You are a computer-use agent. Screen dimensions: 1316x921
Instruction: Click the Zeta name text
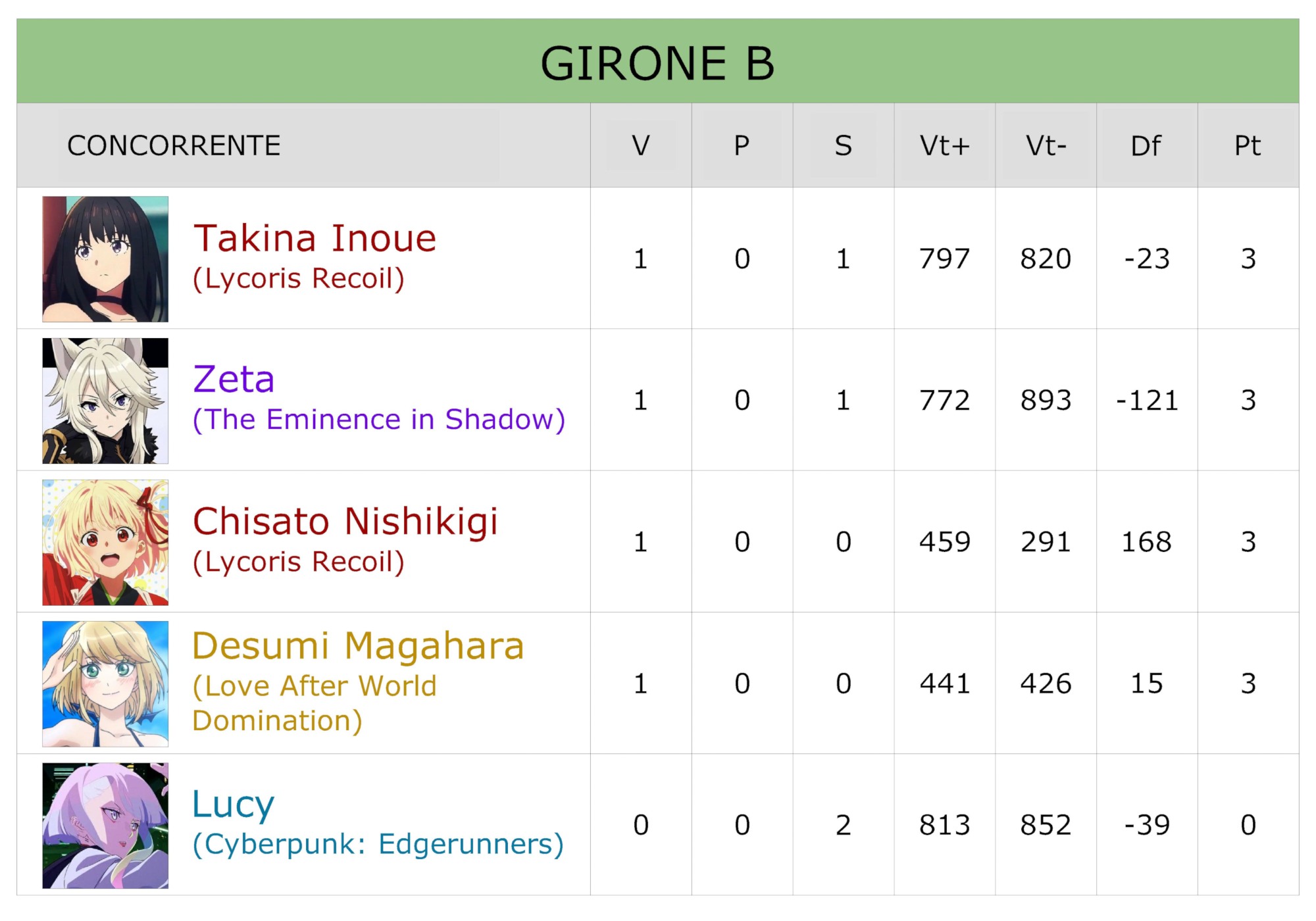234,380
